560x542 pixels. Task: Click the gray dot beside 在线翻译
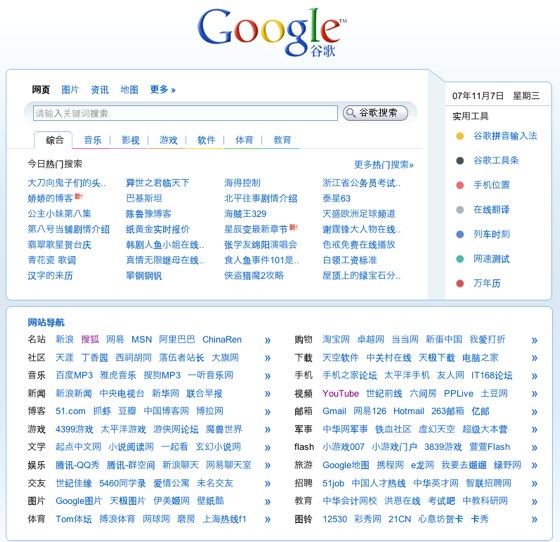460,210
